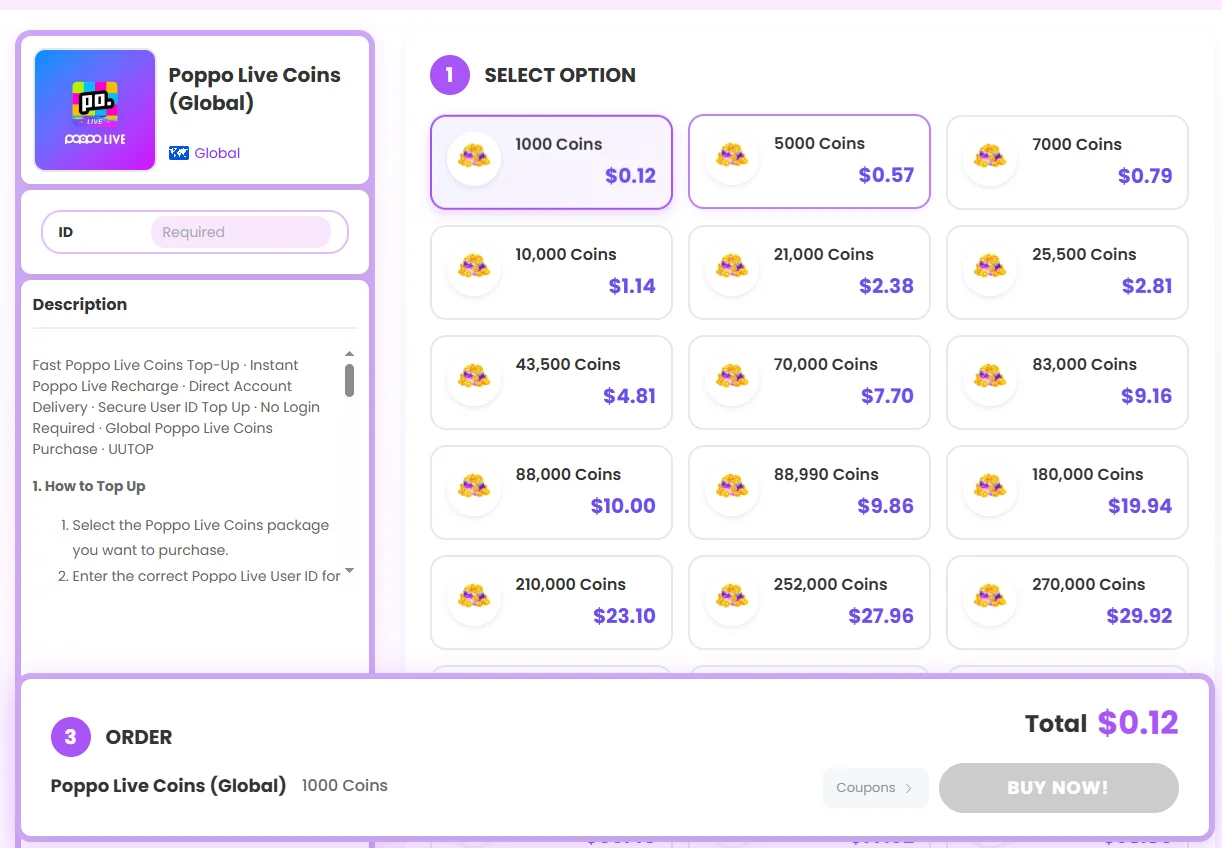Choose the $2.81 option
Screen dimensions: 1222x848
pyautogui.click(x=1067, y=272)
